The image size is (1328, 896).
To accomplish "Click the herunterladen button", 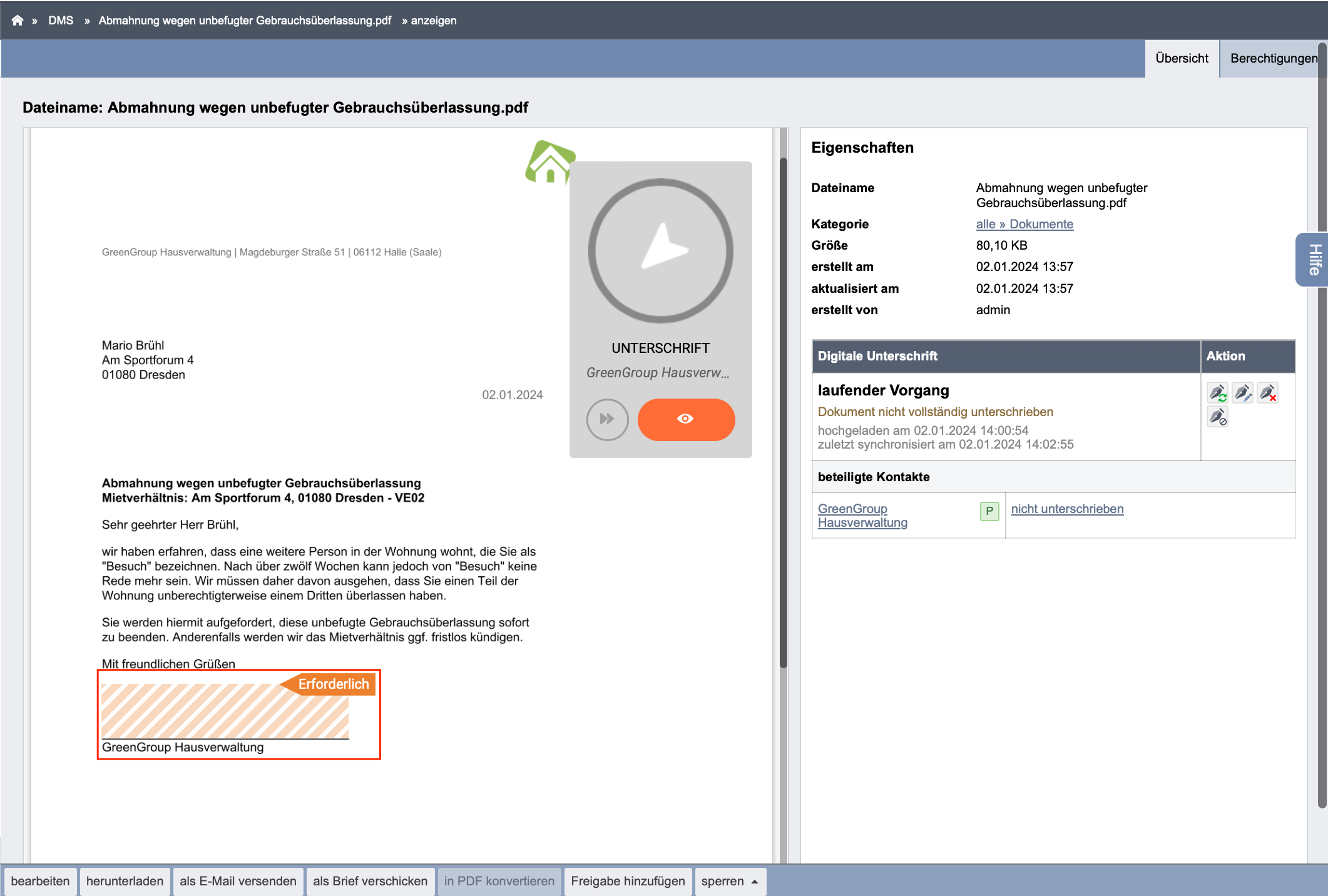I will (125, 881).
